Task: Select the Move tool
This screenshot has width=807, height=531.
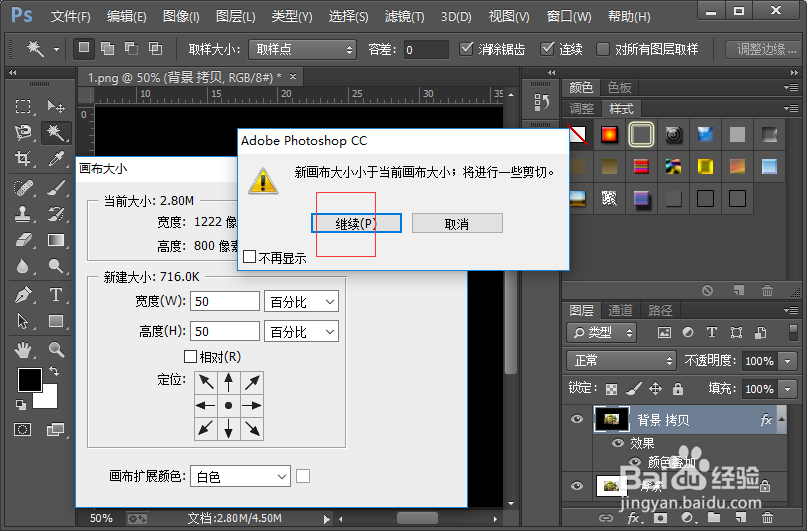Action: click(x=56, y=107)
